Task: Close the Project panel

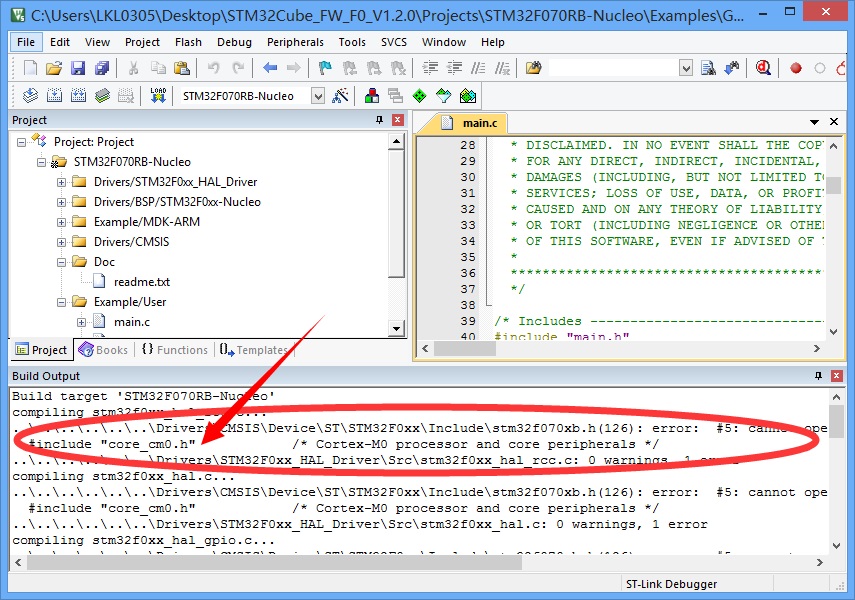Action: tap(398, 120)
